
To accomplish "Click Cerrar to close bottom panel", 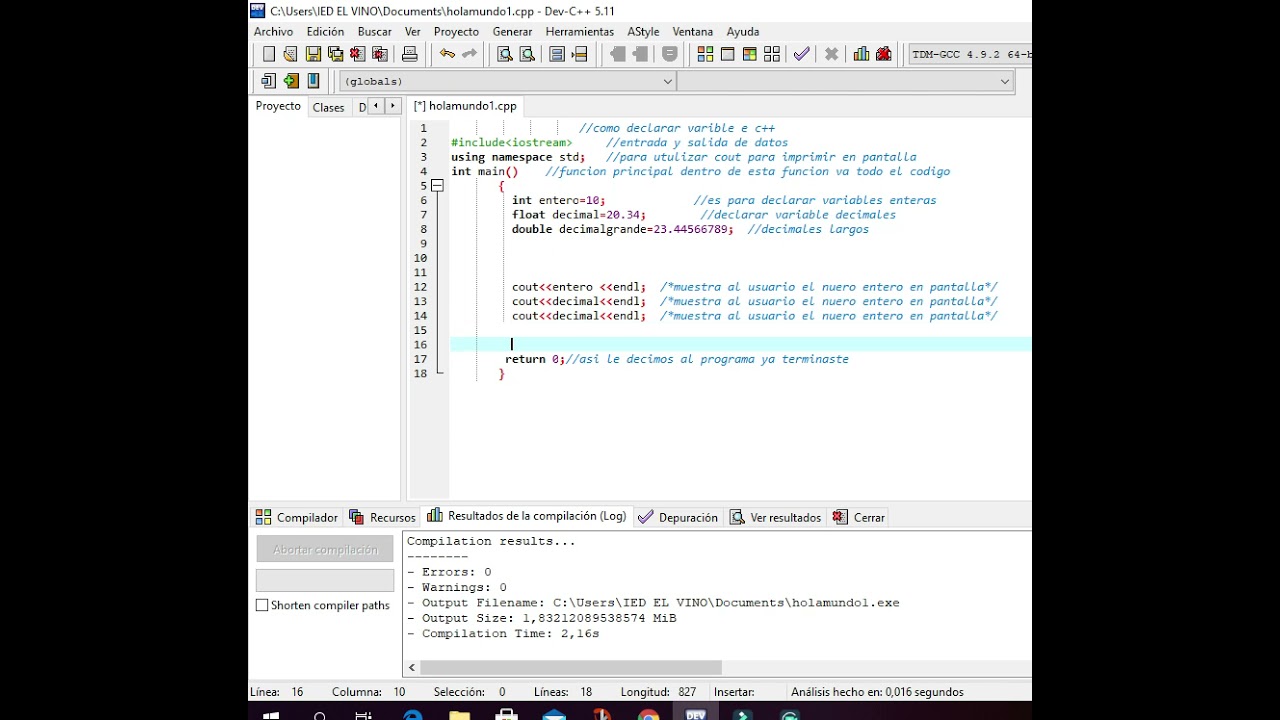I will pos(859,517).
